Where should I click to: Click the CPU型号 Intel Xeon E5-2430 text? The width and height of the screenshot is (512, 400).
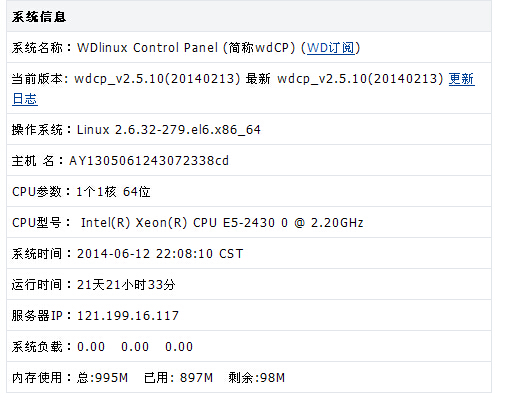pyautogui.click(x=222, y=223)
